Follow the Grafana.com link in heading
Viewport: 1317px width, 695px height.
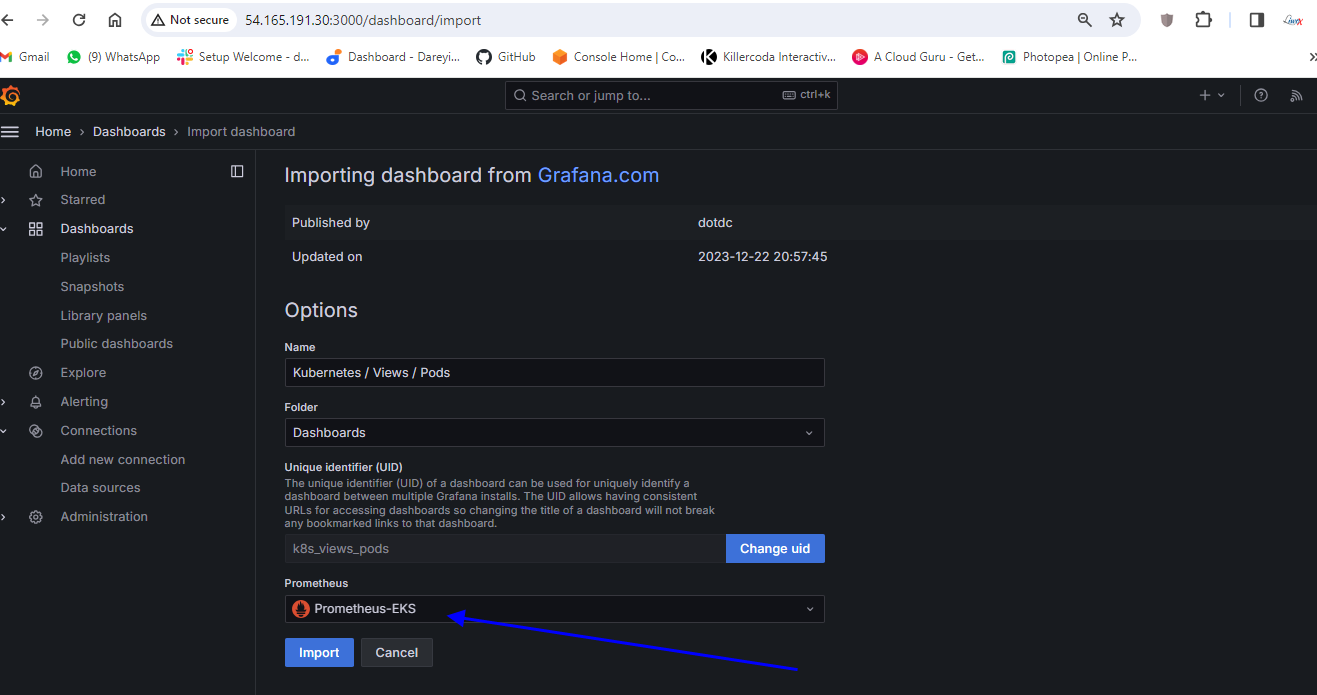tap(598, 175)
